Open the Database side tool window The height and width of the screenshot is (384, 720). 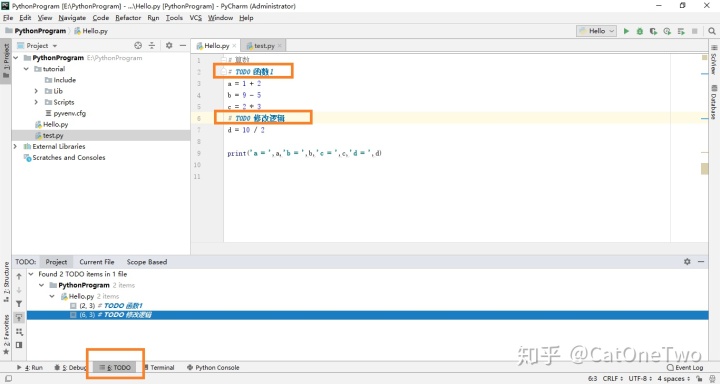click(714, 101)
